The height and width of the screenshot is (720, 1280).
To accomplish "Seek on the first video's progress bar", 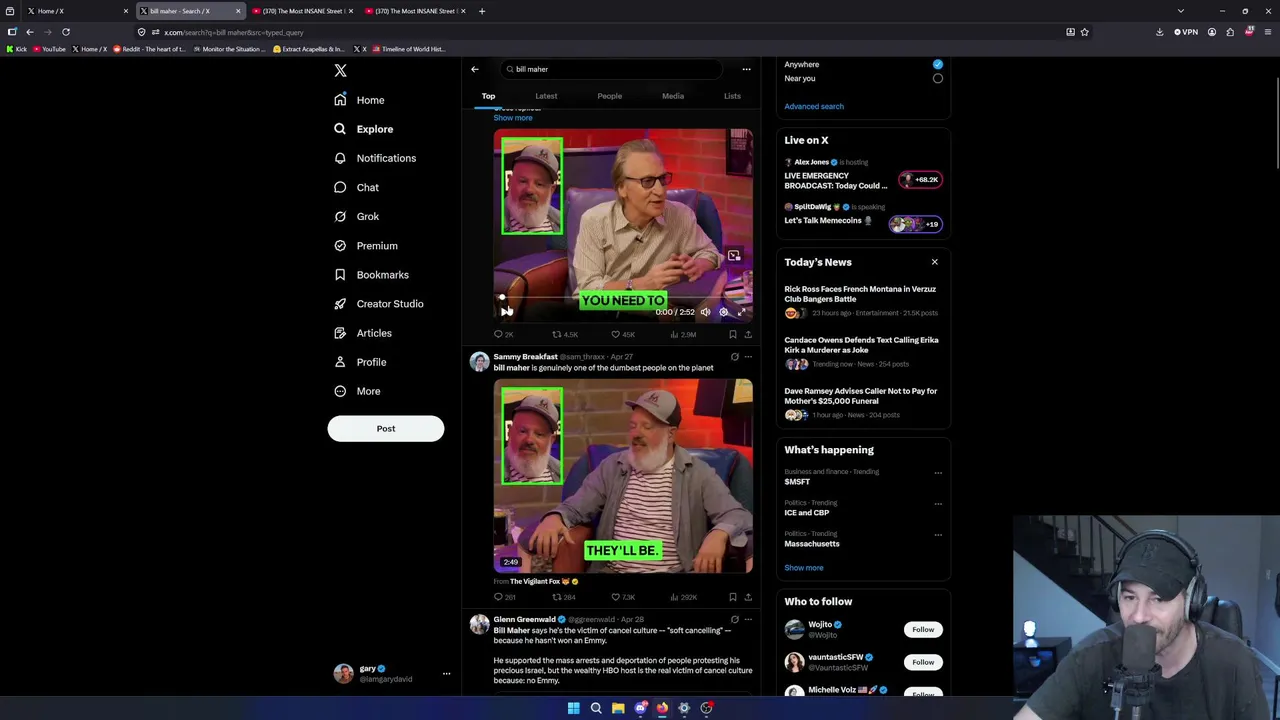I will 623,297.
